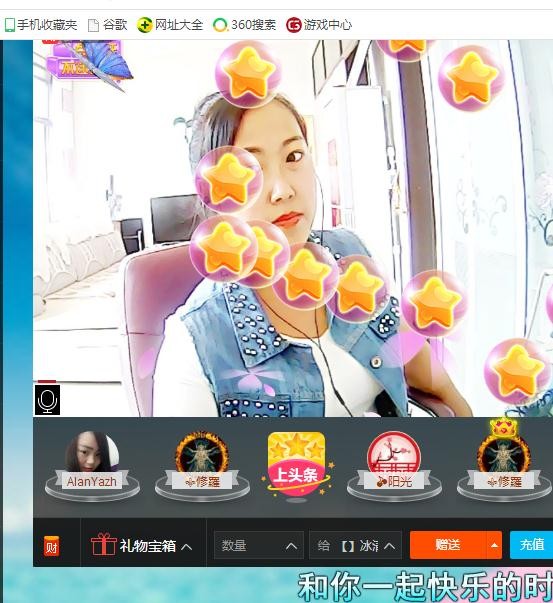553x603 pixels.
Task: Open the 手机收藏夹 bookmark
Action: 41,25
